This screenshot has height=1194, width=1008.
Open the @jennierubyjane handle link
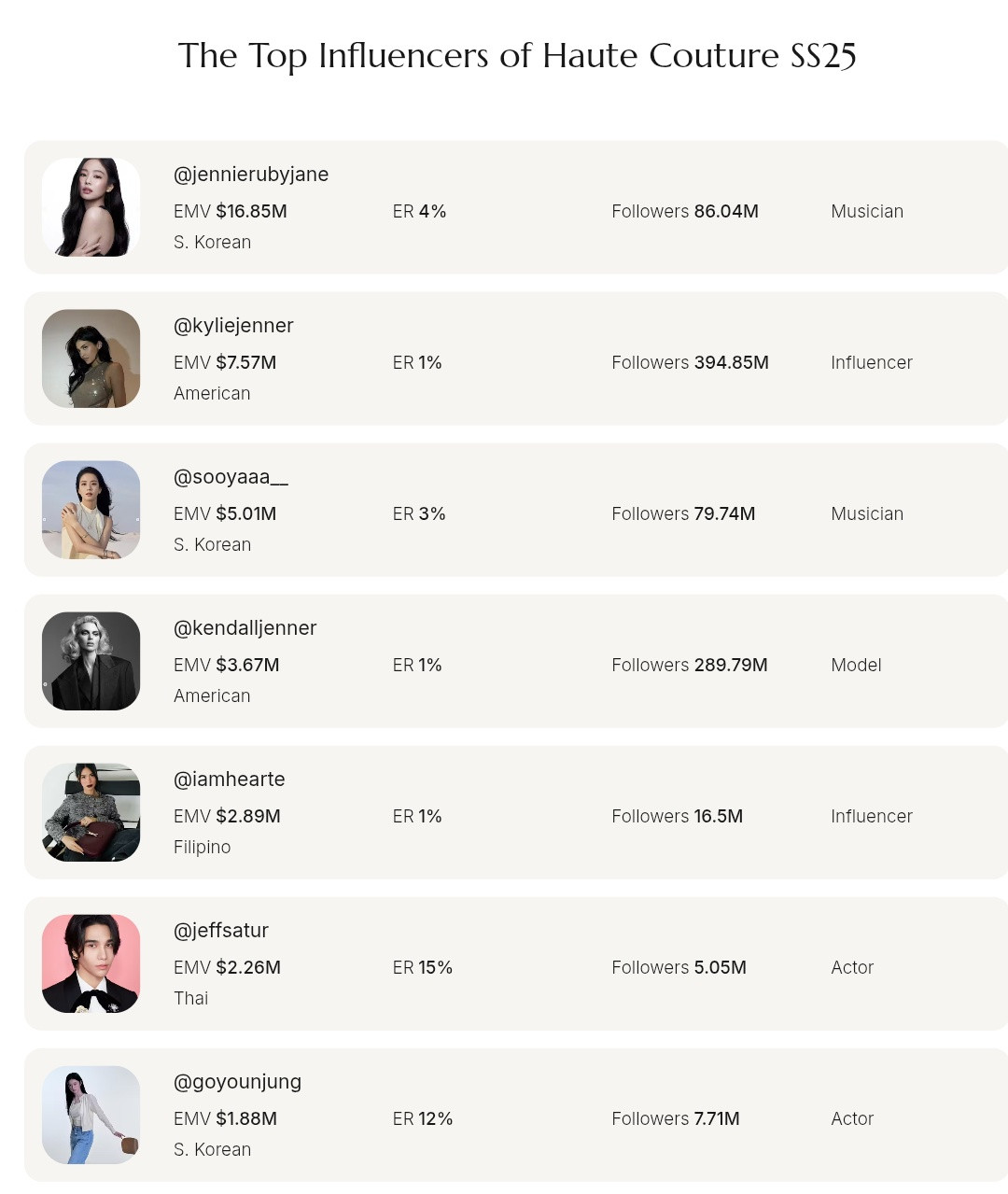[x=251, y=175]
